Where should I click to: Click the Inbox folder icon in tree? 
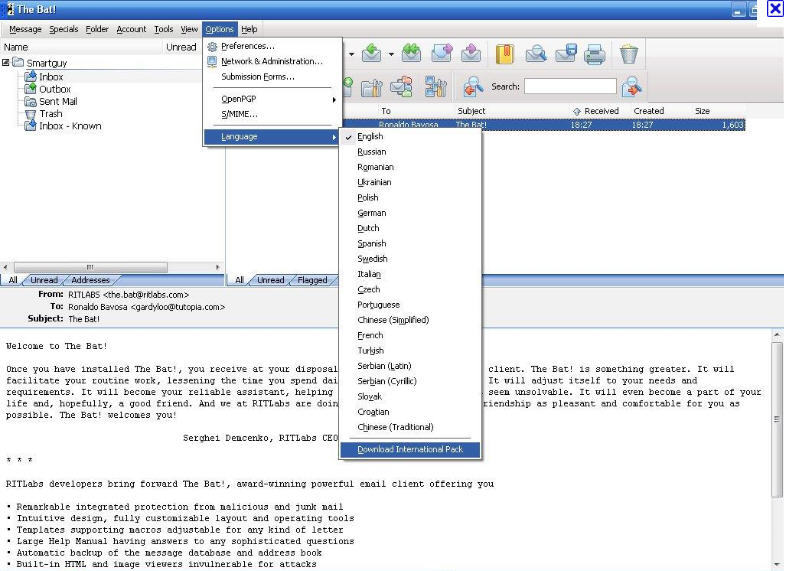pos(30,77)
